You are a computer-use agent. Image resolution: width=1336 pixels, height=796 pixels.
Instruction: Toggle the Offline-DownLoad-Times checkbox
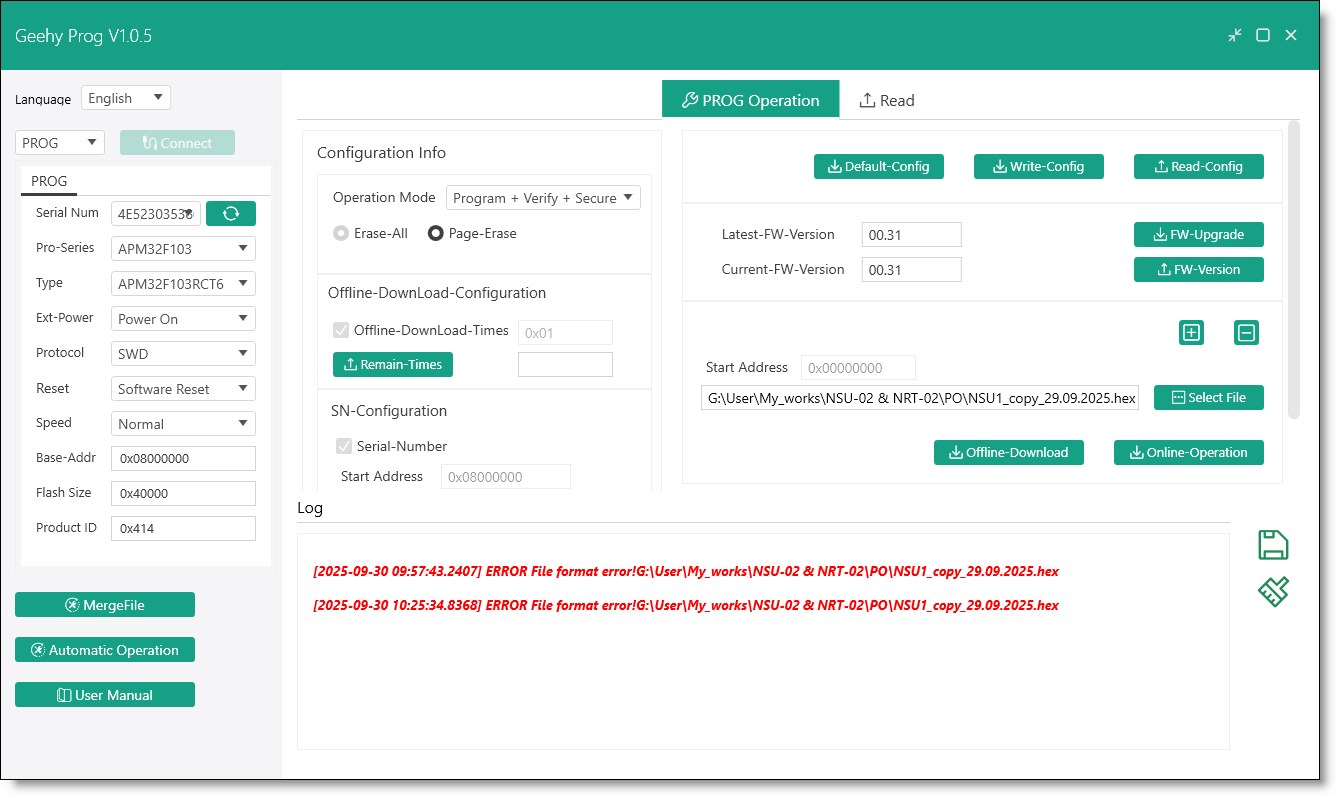click(x=342, y=330)
